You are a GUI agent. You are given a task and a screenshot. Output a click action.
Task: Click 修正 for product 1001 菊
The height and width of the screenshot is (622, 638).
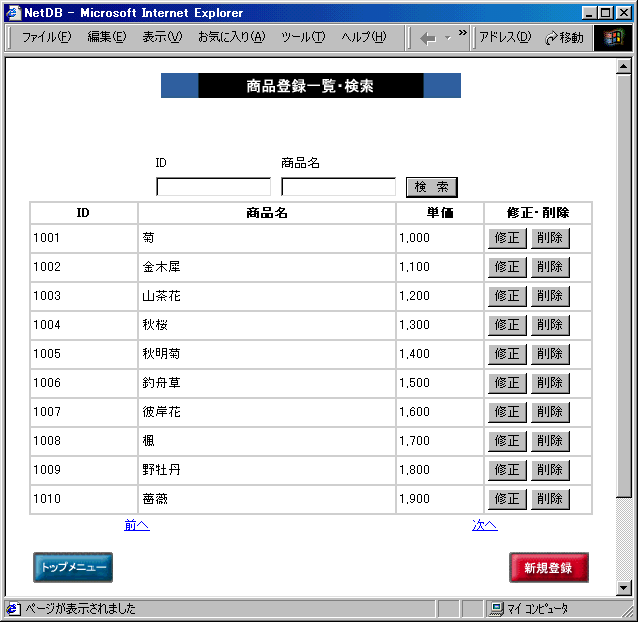[x=507, y=238]
